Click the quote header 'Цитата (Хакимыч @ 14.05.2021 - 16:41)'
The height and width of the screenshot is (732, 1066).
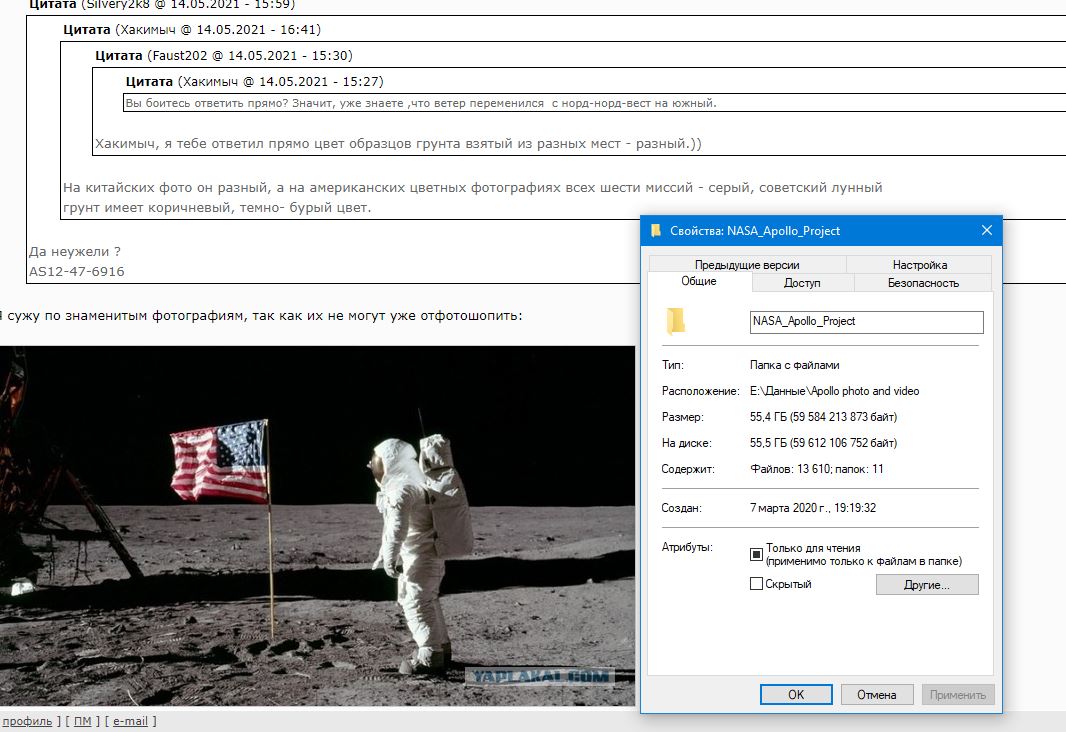(x=192, y=30)
